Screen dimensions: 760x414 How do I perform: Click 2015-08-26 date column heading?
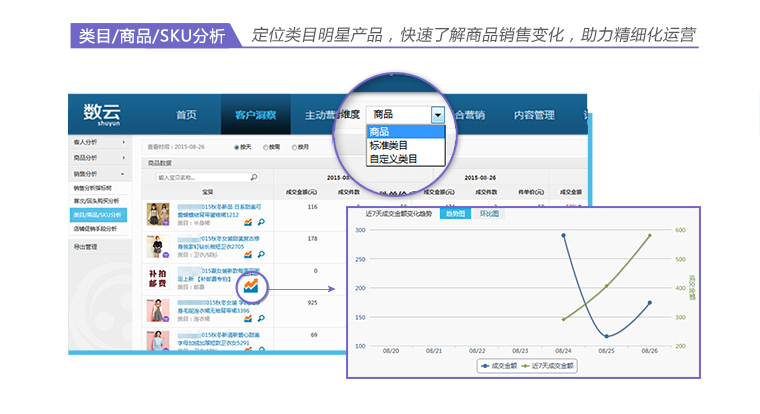pos(480,177)
